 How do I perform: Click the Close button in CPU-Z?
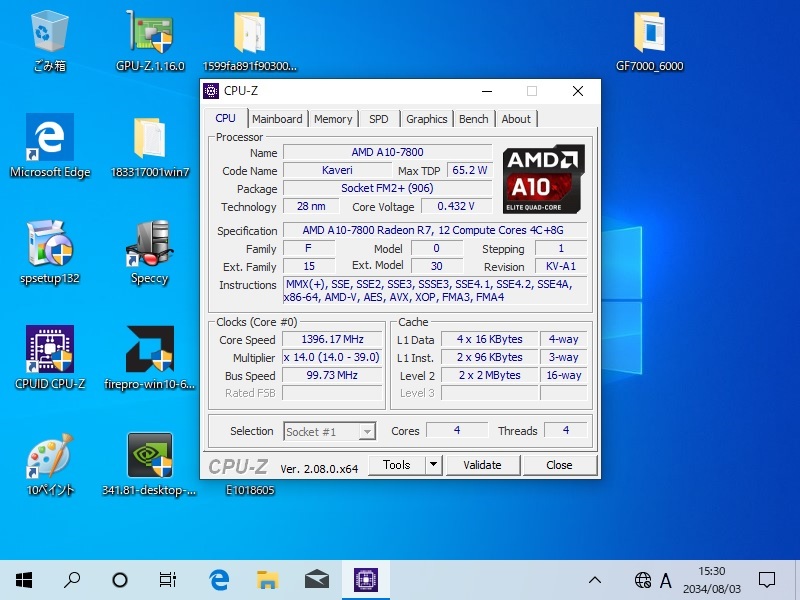click(x=559, y=465)
